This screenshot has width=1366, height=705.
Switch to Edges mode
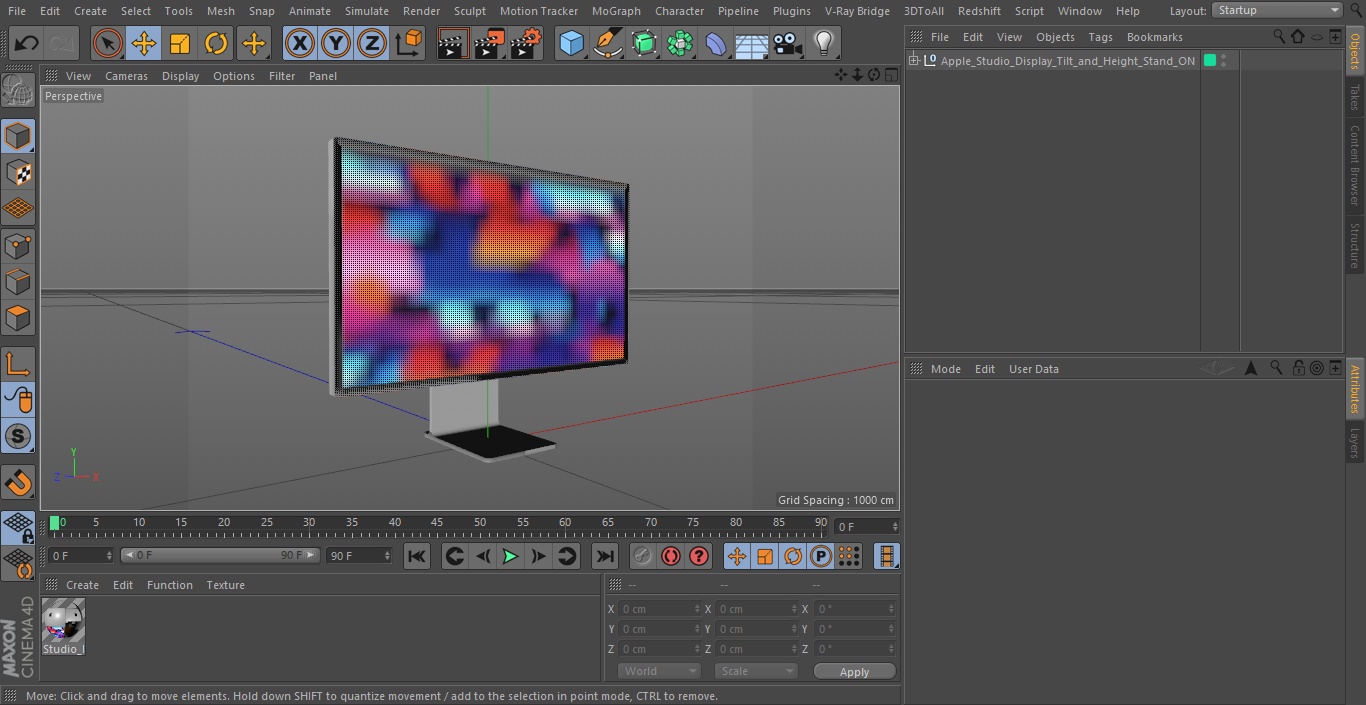pos(18,282)
